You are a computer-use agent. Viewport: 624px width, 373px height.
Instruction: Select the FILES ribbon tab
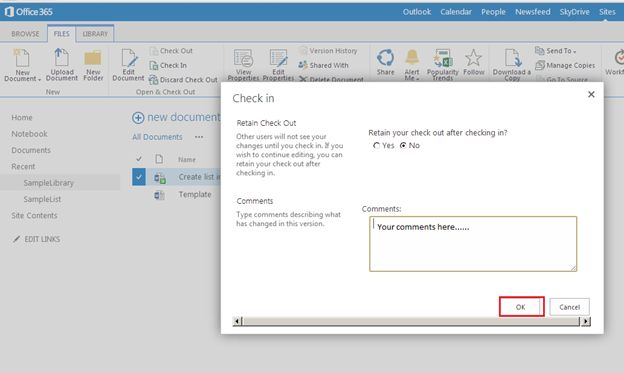[x=61, y=34]
